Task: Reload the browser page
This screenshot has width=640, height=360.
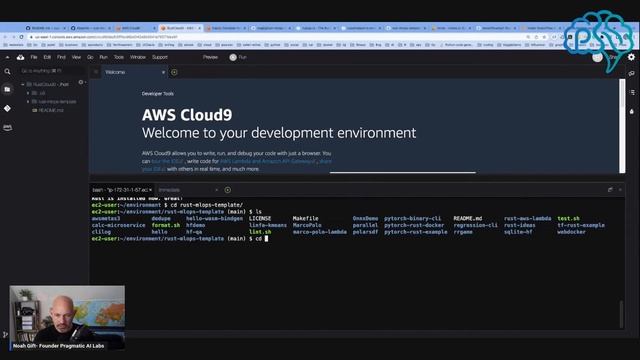Action: click(x=22, y=37)
